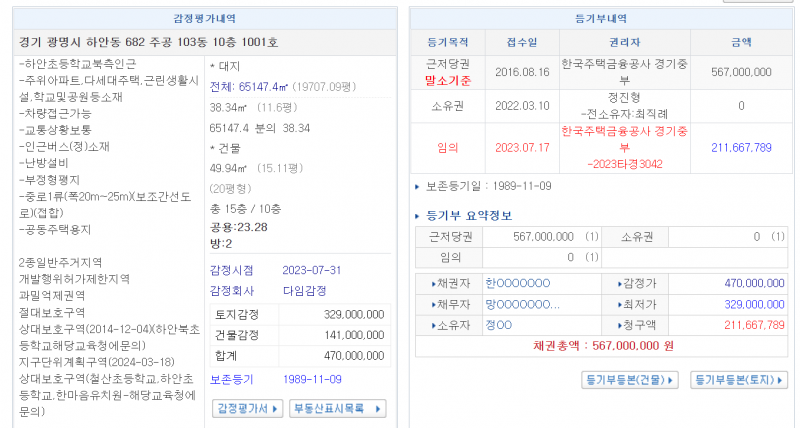Open 등기부등본(건물) building registry

coord(630,380)
